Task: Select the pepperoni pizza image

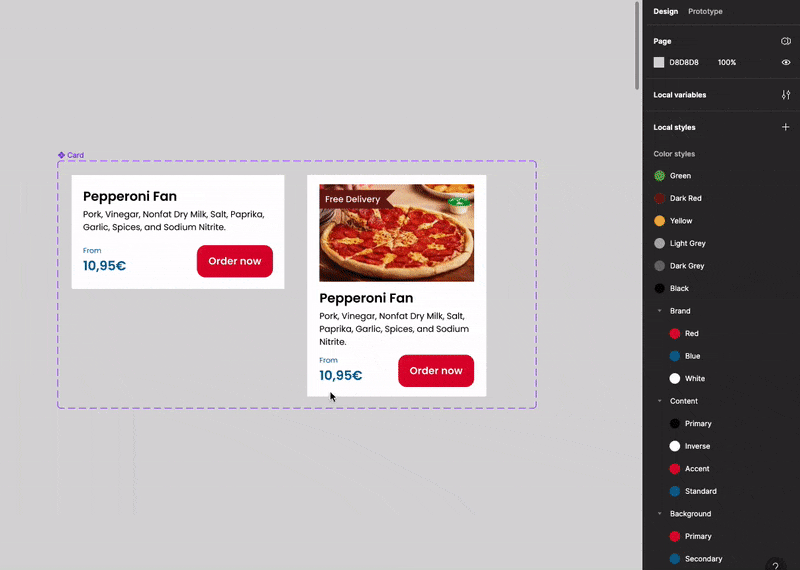Action: [396, 233]
